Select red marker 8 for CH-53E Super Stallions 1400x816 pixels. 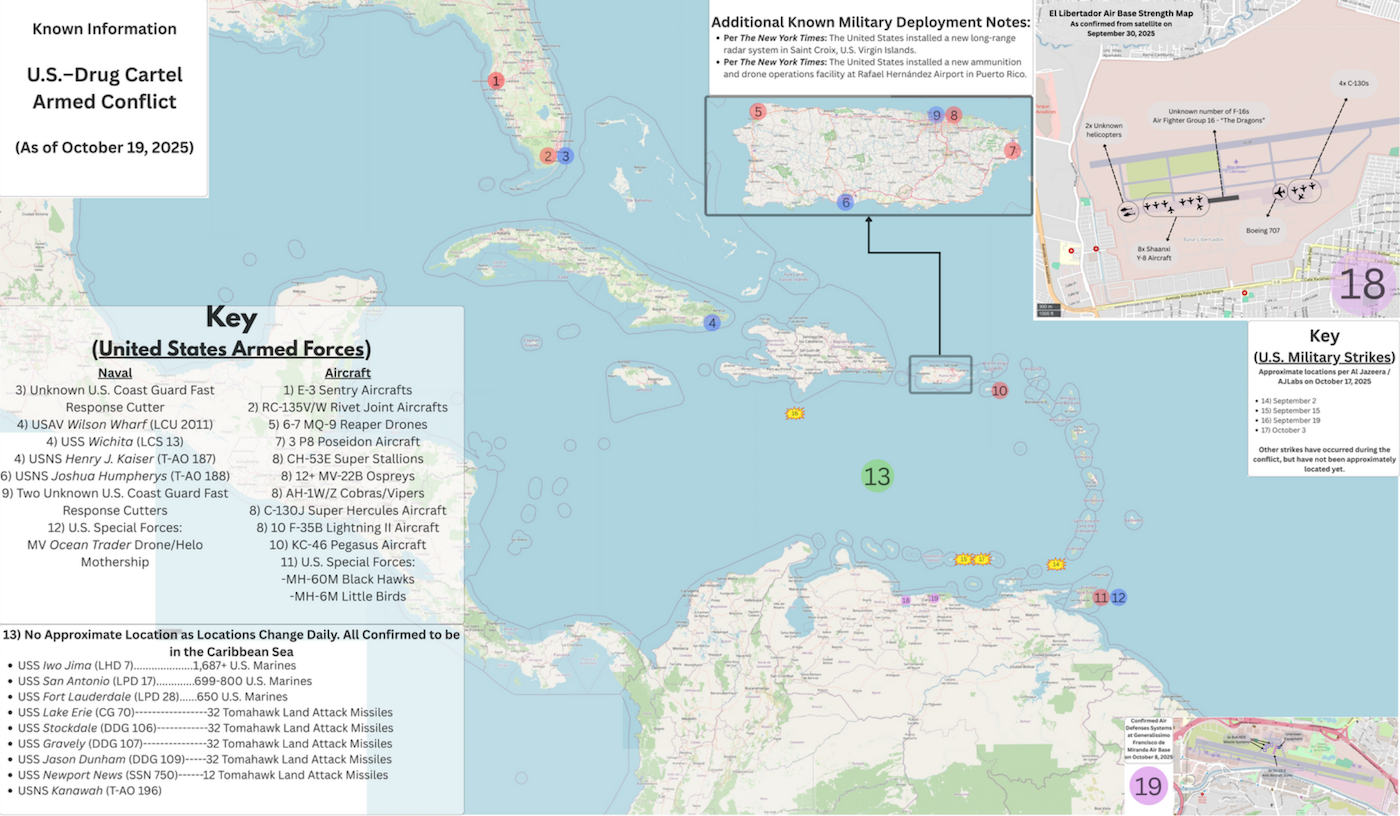tap(953, 115)
